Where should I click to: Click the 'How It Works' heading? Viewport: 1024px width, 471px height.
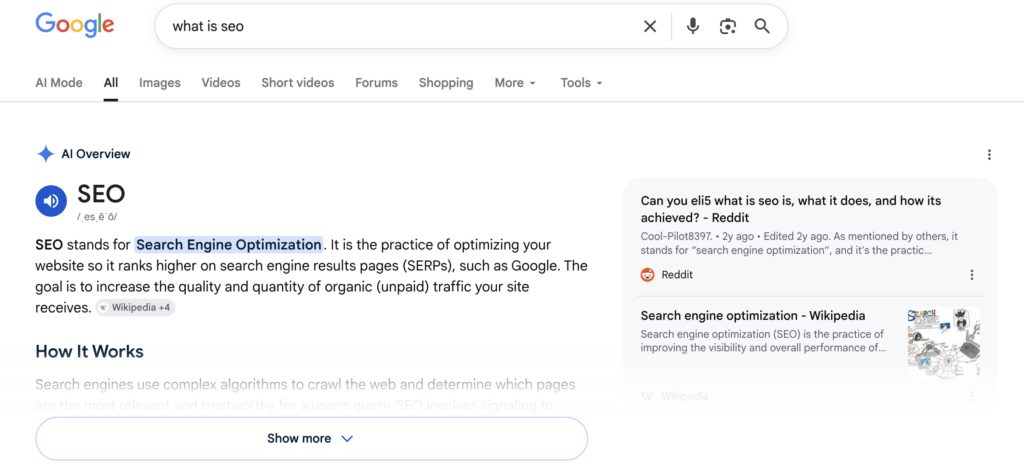[x=89, y=351]
